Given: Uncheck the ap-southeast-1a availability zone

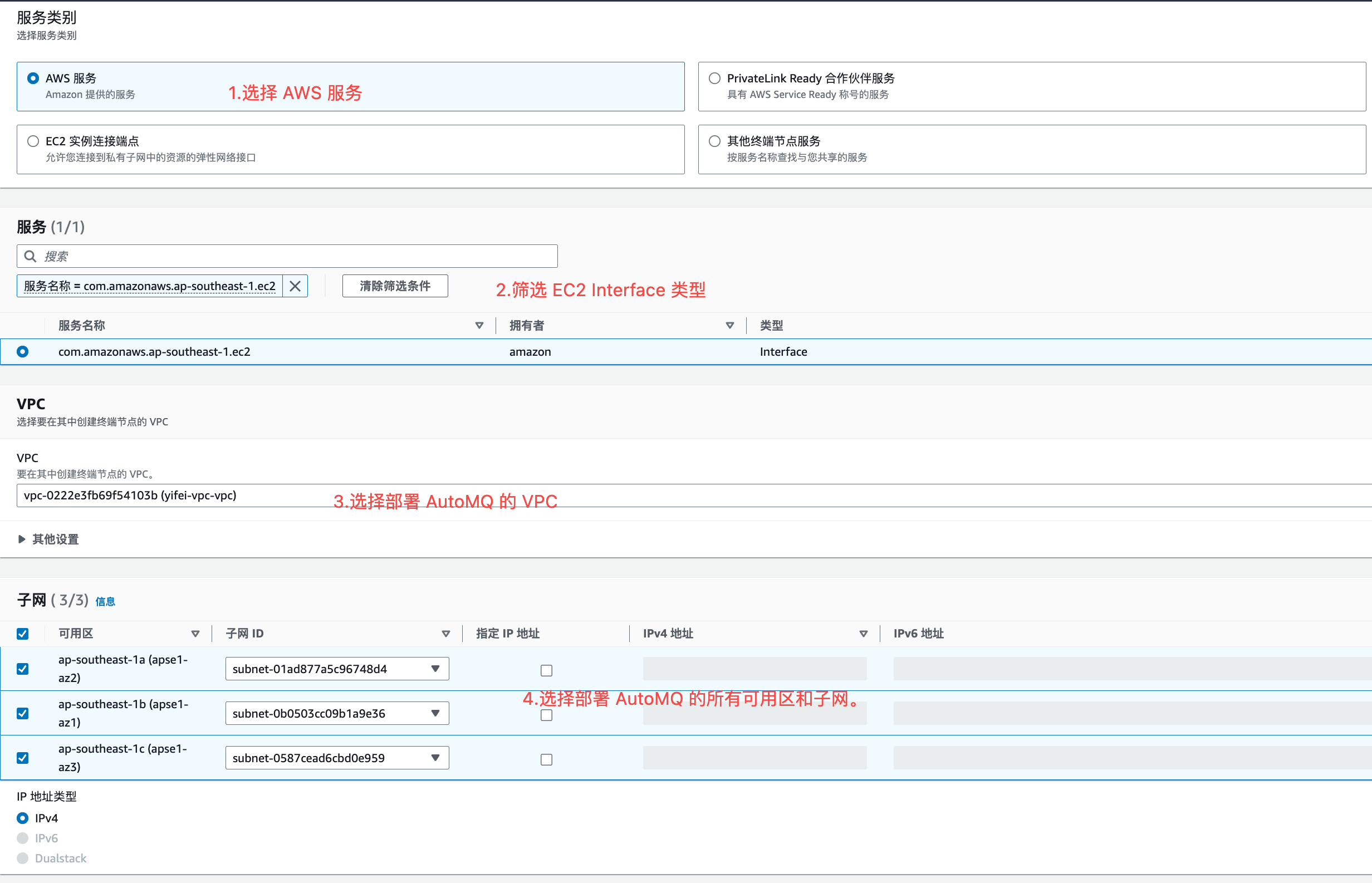Looking at the screenshot, I should (x=23, y=669).
